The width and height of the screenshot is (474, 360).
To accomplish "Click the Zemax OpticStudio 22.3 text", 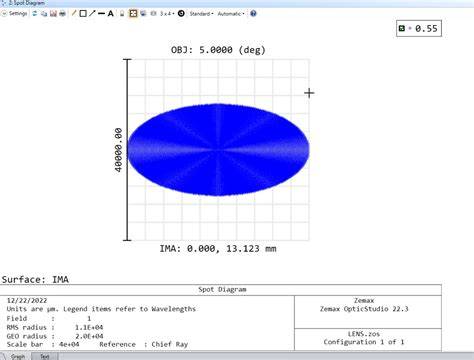I will (364, 309).
